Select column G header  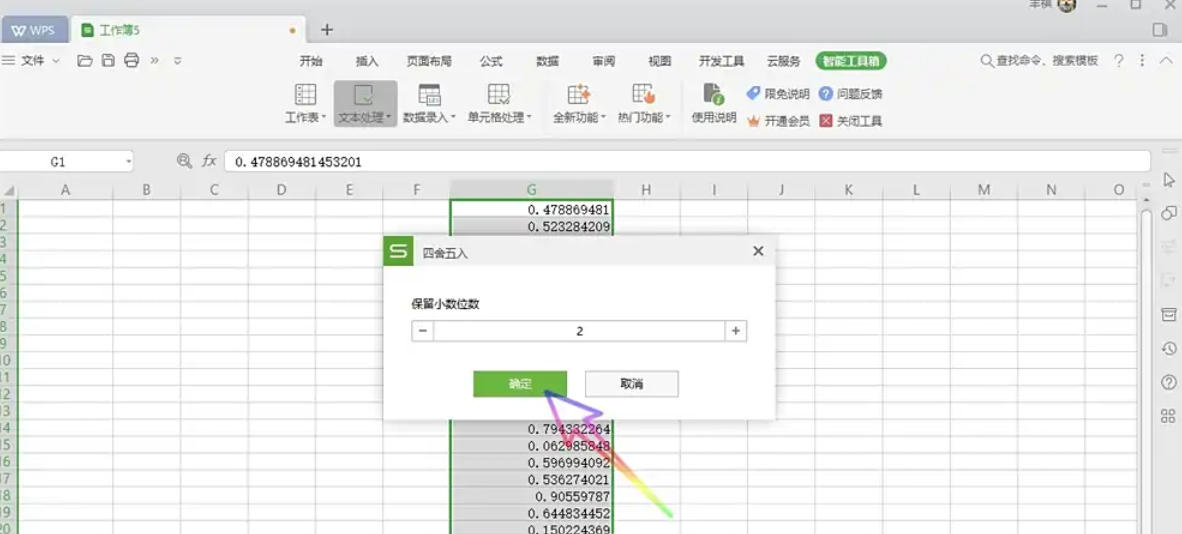coord(532,190)
